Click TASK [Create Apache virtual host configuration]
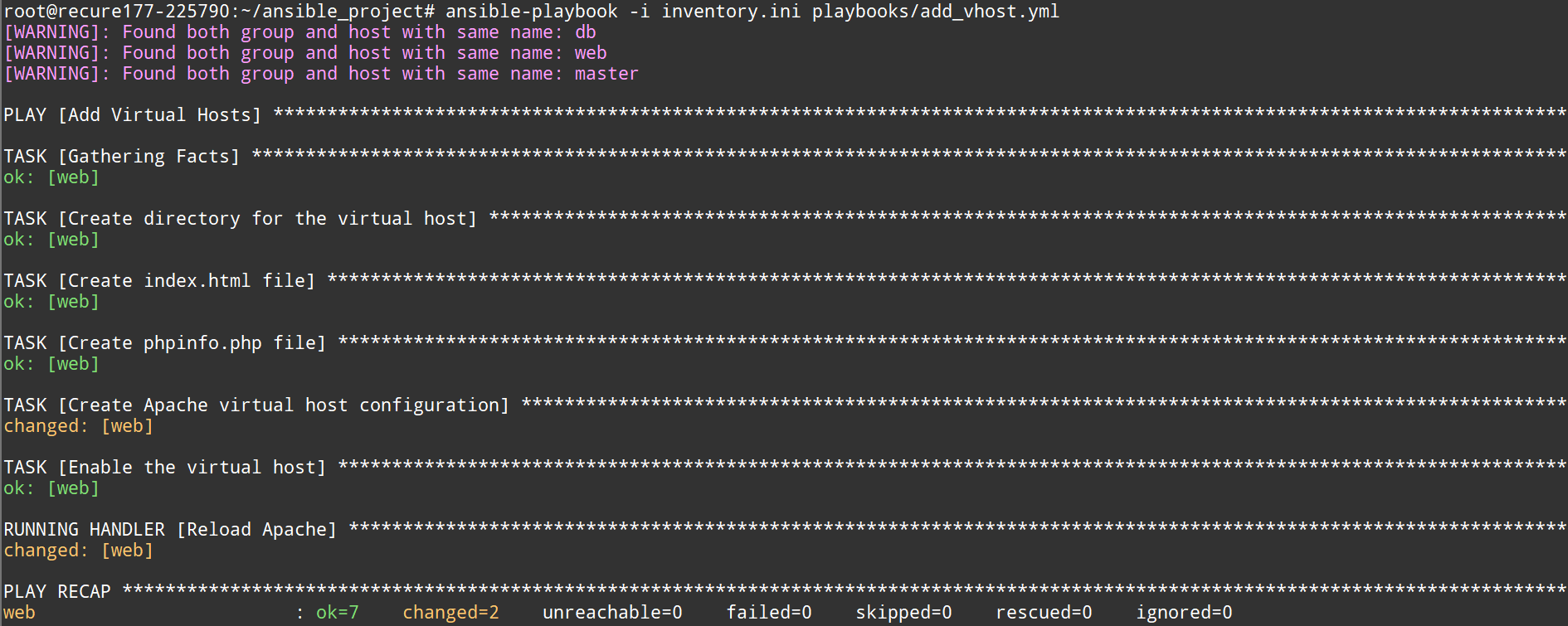The height and width of the screenshot is (626, 1568). (x=256, y=405)
